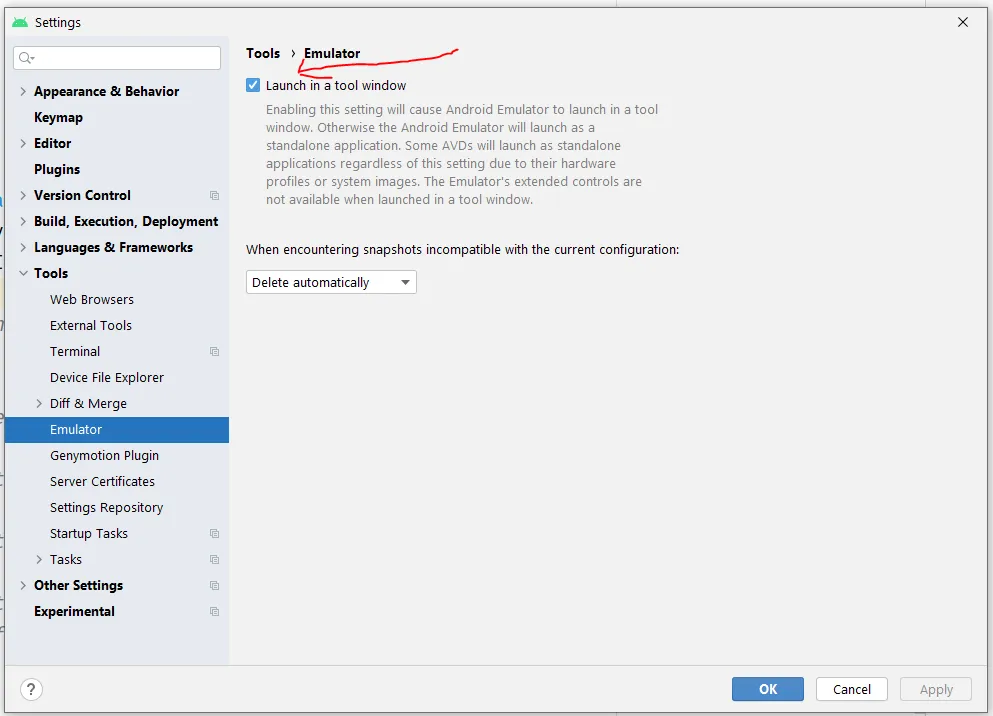Click the snapshots incompatible configuration label
This screenshot has height=716, width=993.
pos(462,249)
